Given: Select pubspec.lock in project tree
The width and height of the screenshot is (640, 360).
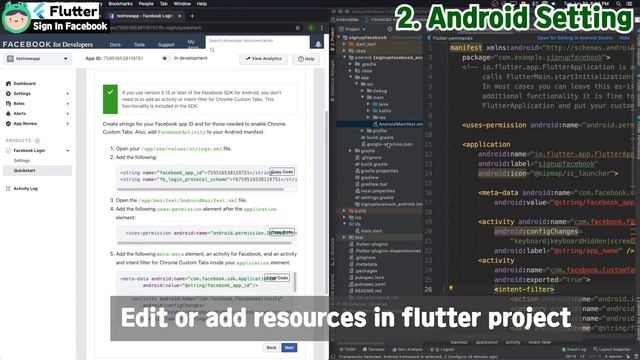Looking at the screenshot, I should click(x=369, y=278).
